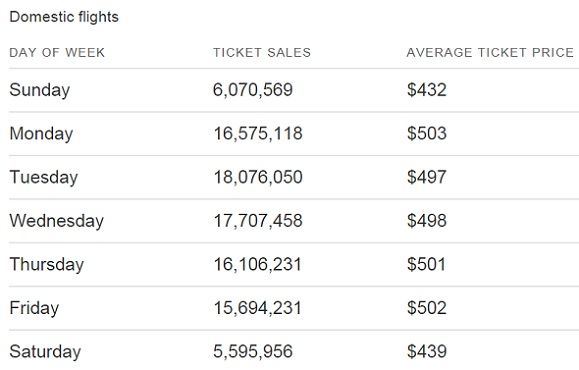Screen dimensions: 579x370
Task: Select the Wednesday row label
Action: (x=56, y=221)
